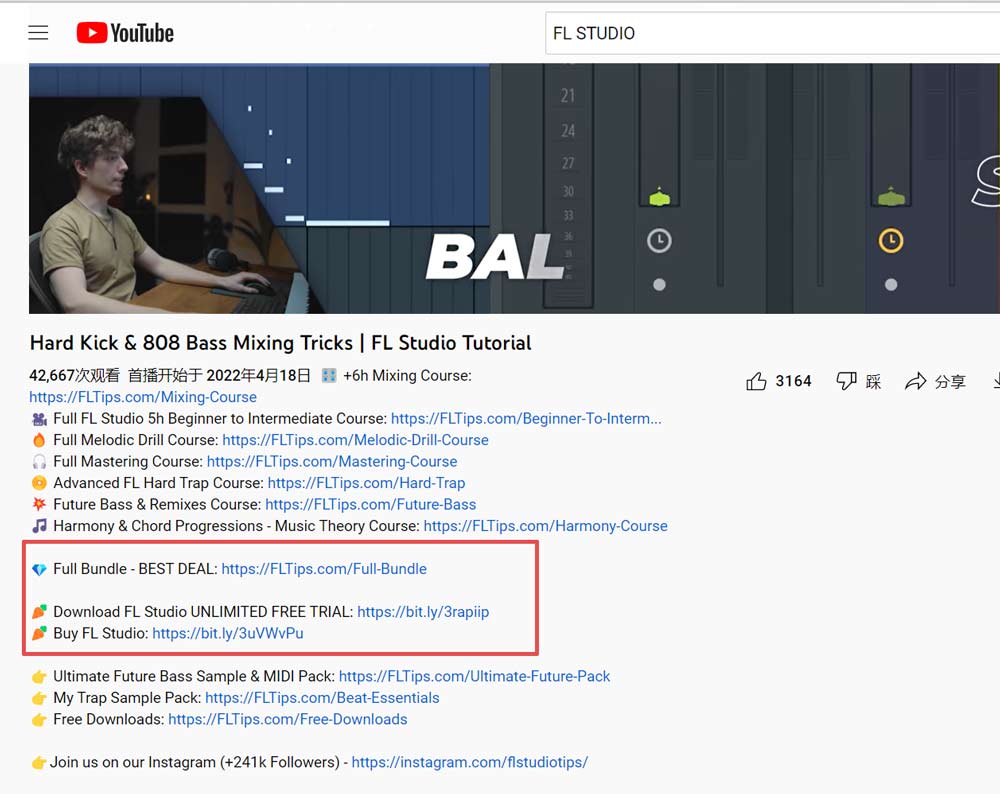Click the share arrow icon
The height and width of the screenshot is (794, 1000).
915,381
